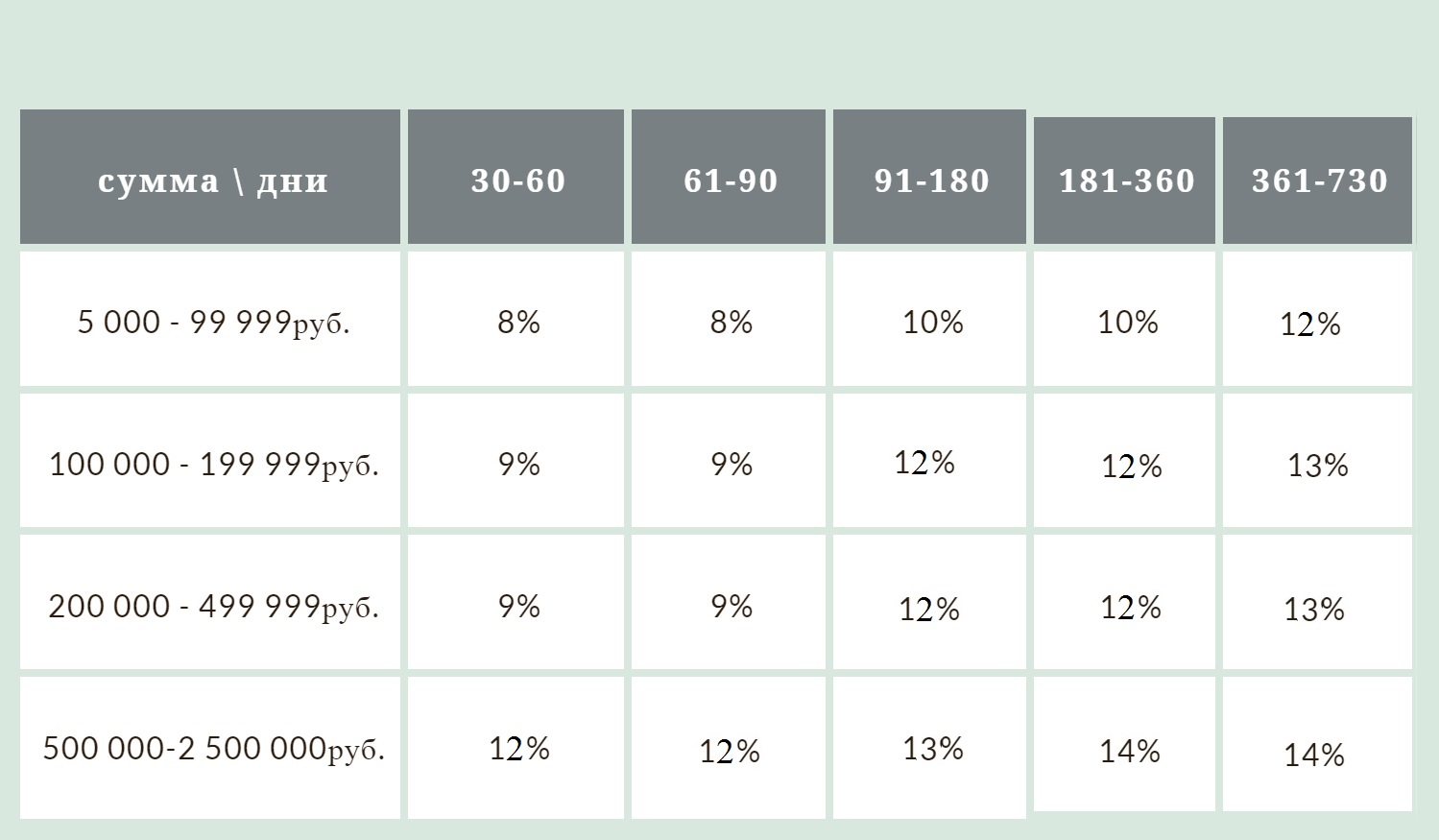Image resolution: width=1439 pixels, height=840 pixels.
Task: Click 12% cell for 500 000 under 30-60
Action: 516,748
